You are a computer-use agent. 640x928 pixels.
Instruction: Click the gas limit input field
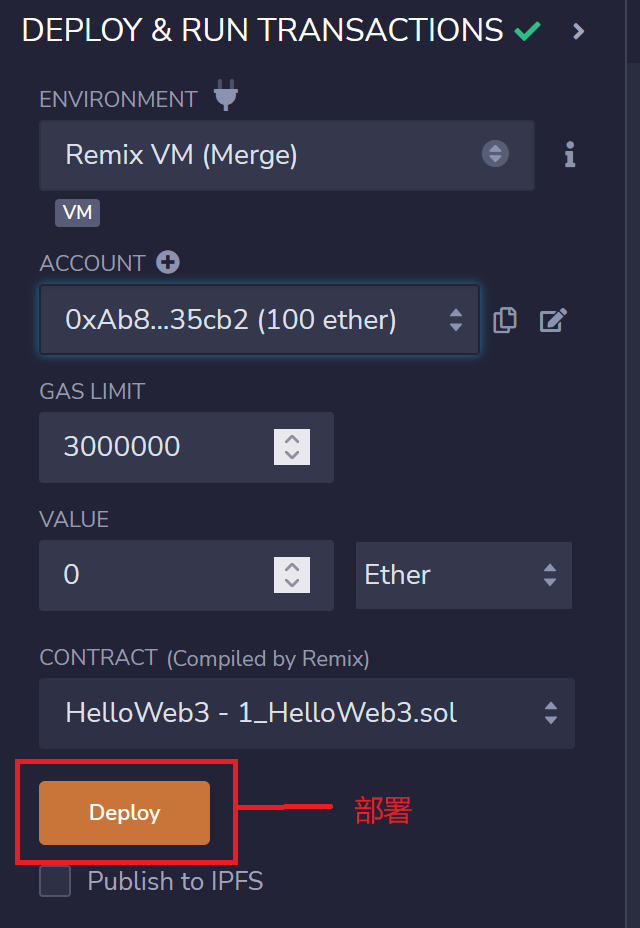click(x=160, y=446)
